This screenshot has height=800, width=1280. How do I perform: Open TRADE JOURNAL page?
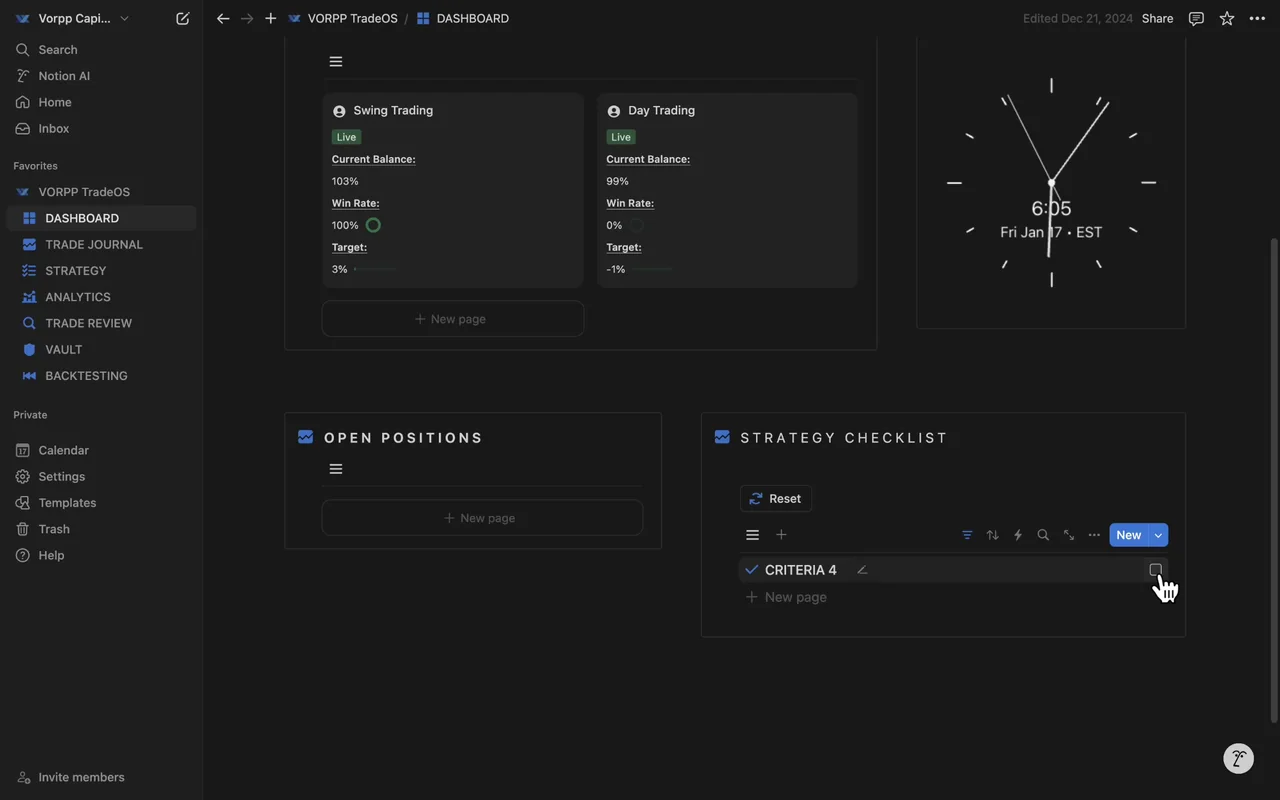click(101, 244)
